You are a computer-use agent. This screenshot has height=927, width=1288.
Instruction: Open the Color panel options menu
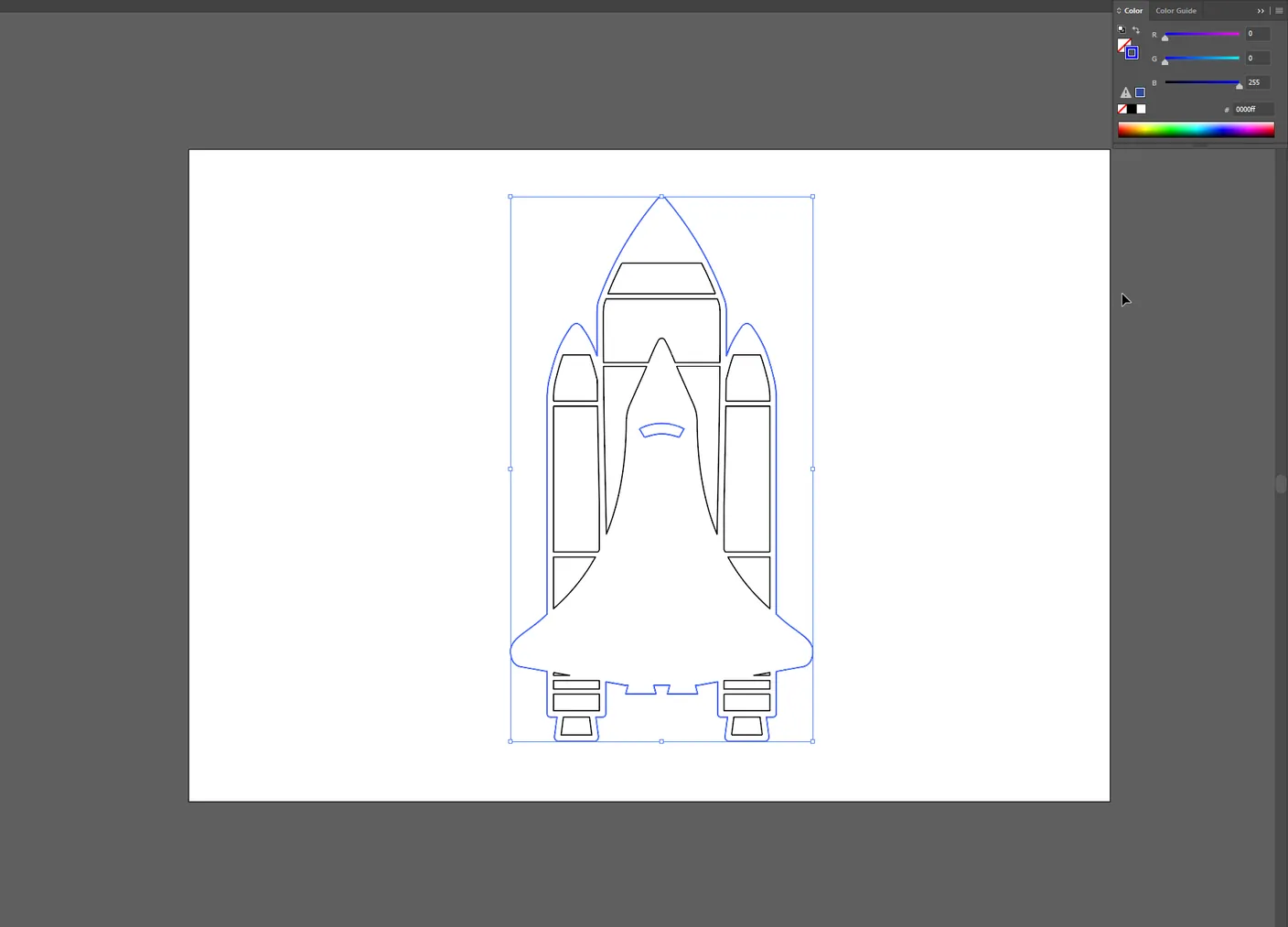pyautogui.click(x=1279, y=11)
